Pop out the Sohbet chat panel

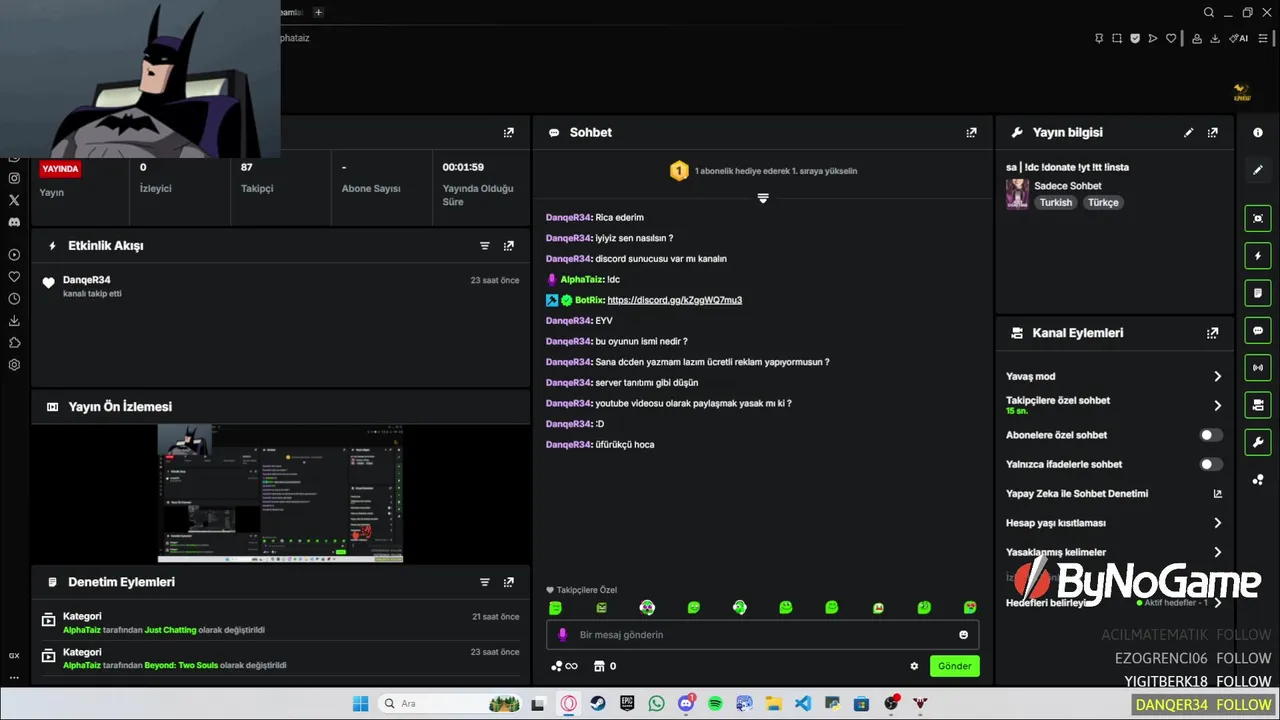click(971, 132)
